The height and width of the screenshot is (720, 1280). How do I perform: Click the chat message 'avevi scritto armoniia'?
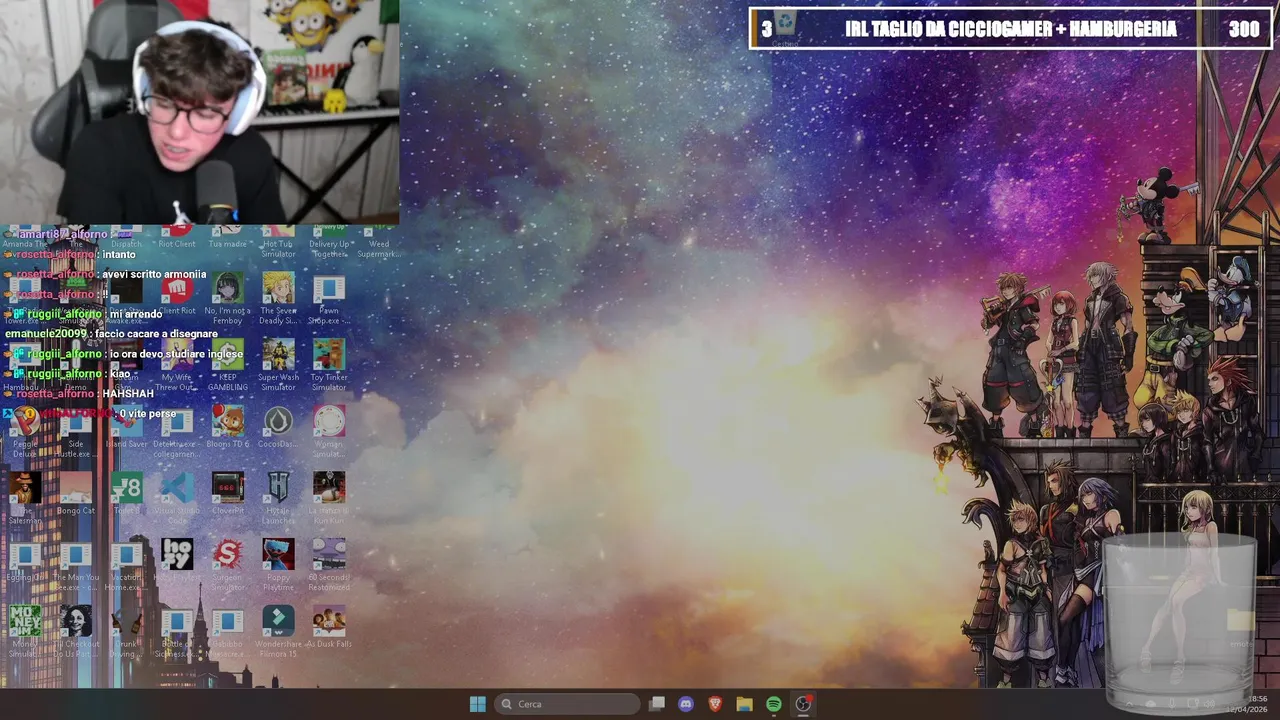point(153,274)
